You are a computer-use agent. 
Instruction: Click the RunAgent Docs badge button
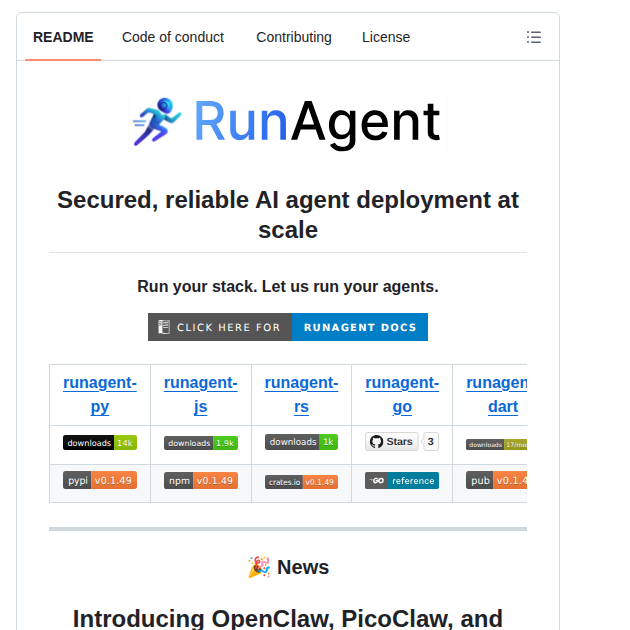pos(288,327)
